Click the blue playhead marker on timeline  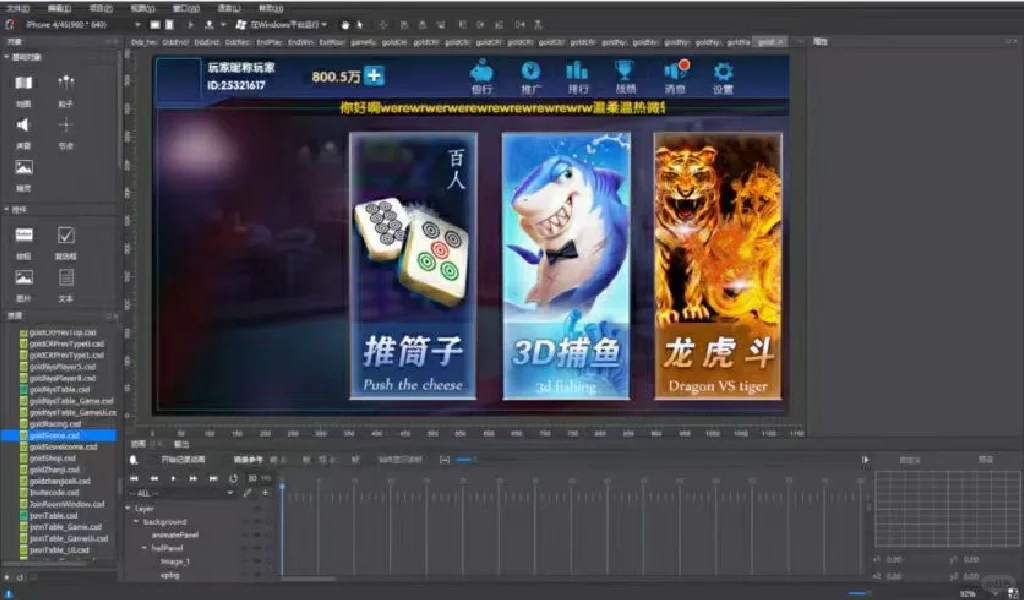tap(282, 486)
